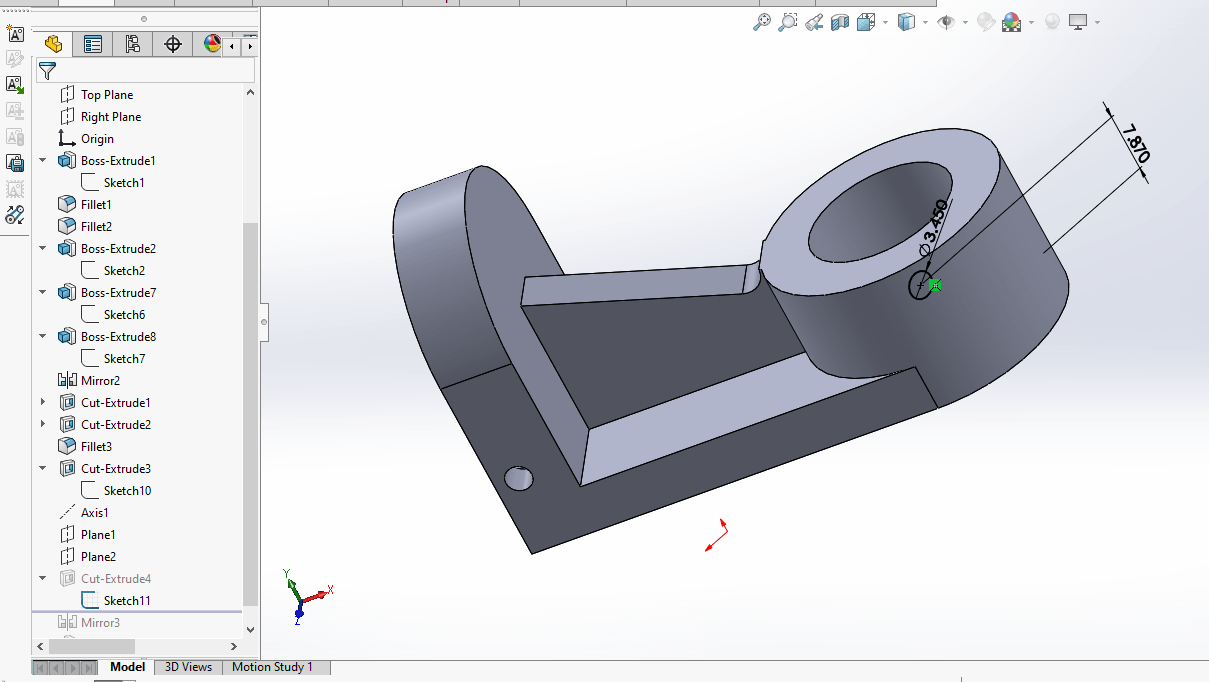Toggle the Section View tool

point(840,22)
